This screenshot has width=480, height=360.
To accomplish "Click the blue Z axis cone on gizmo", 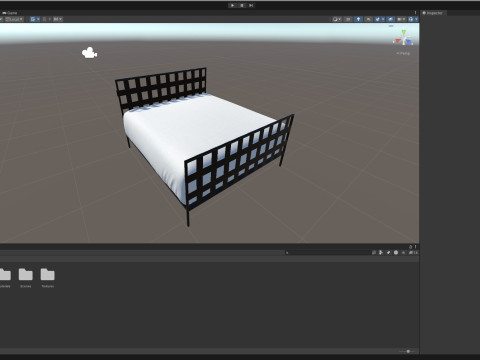I will coord(409,42).
